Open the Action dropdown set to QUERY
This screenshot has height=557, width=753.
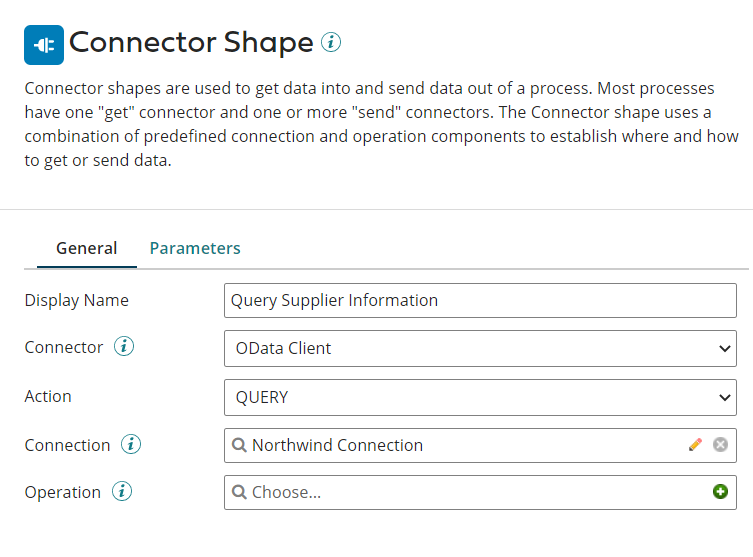480,397
